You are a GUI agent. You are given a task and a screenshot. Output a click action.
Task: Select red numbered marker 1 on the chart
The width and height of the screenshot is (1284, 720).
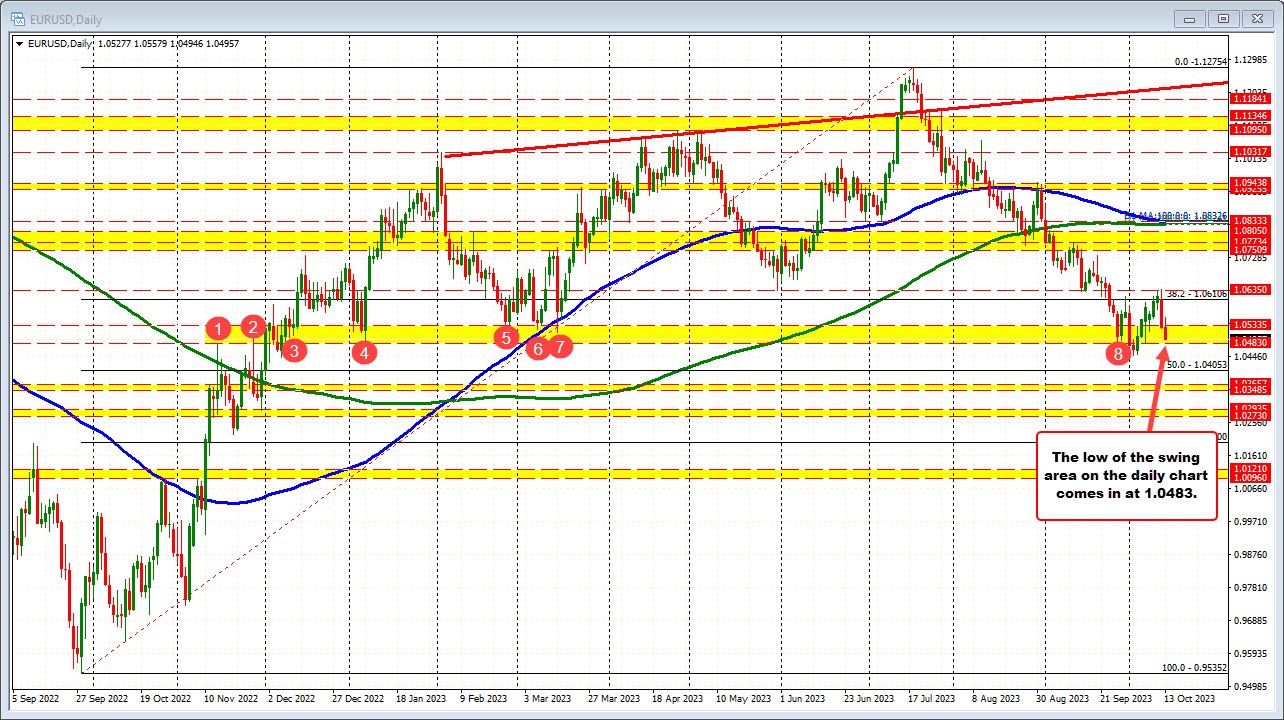click(x=219, y=328)
